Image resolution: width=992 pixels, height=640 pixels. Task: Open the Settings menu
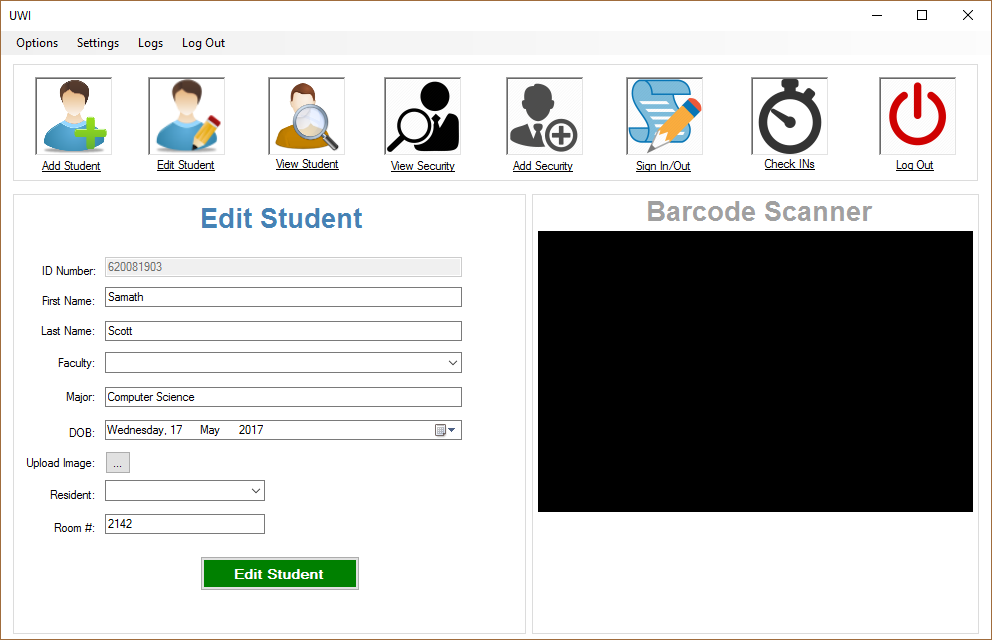click(98, 43)
